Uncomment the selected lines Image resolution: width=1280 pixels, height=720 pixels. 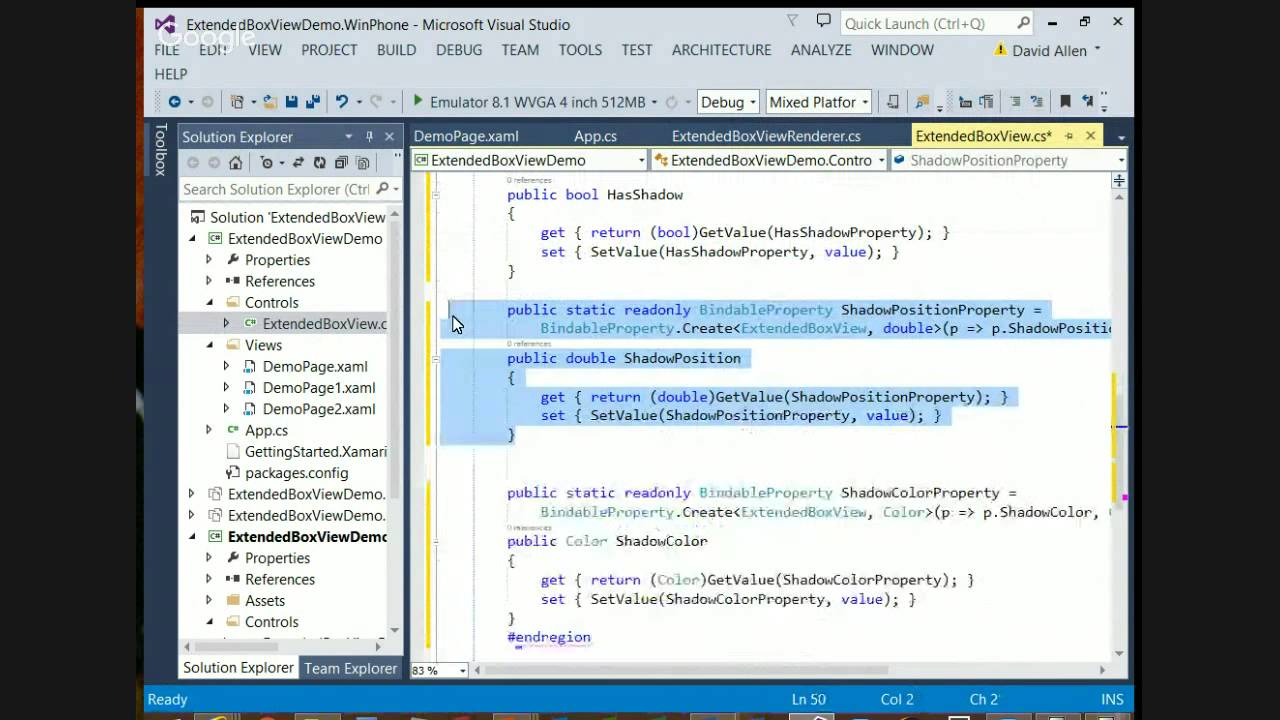(1037, 102)
